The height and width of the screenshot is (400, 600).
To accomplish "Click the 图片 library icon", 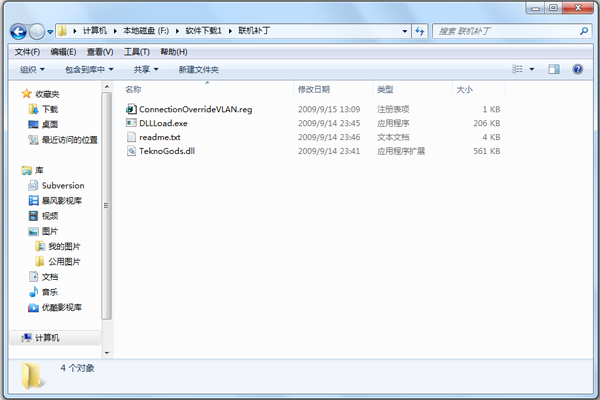I will point(33,231).
